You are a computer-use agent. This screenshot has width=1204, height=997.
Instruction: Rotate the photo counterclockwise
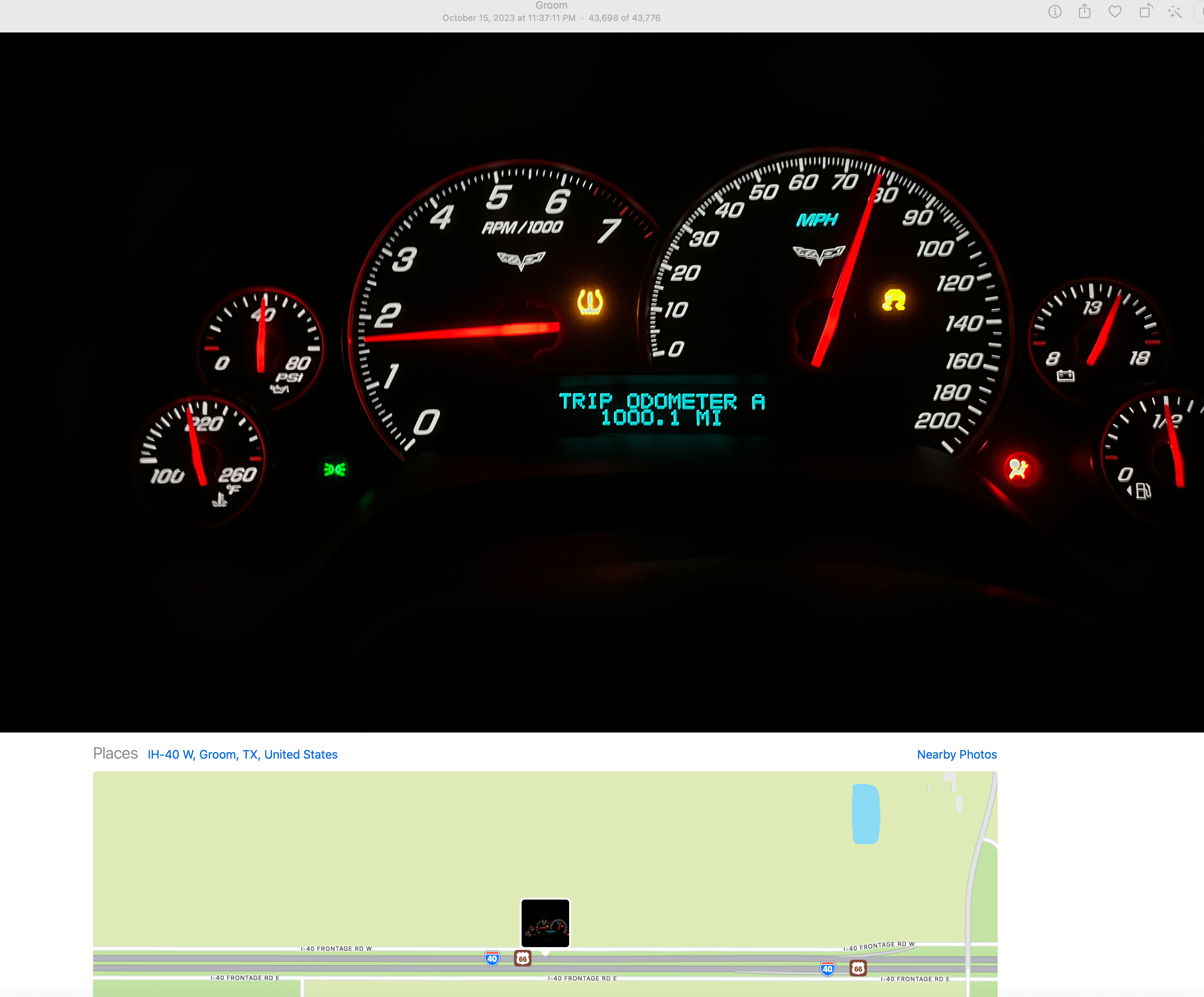point(1145,11)
